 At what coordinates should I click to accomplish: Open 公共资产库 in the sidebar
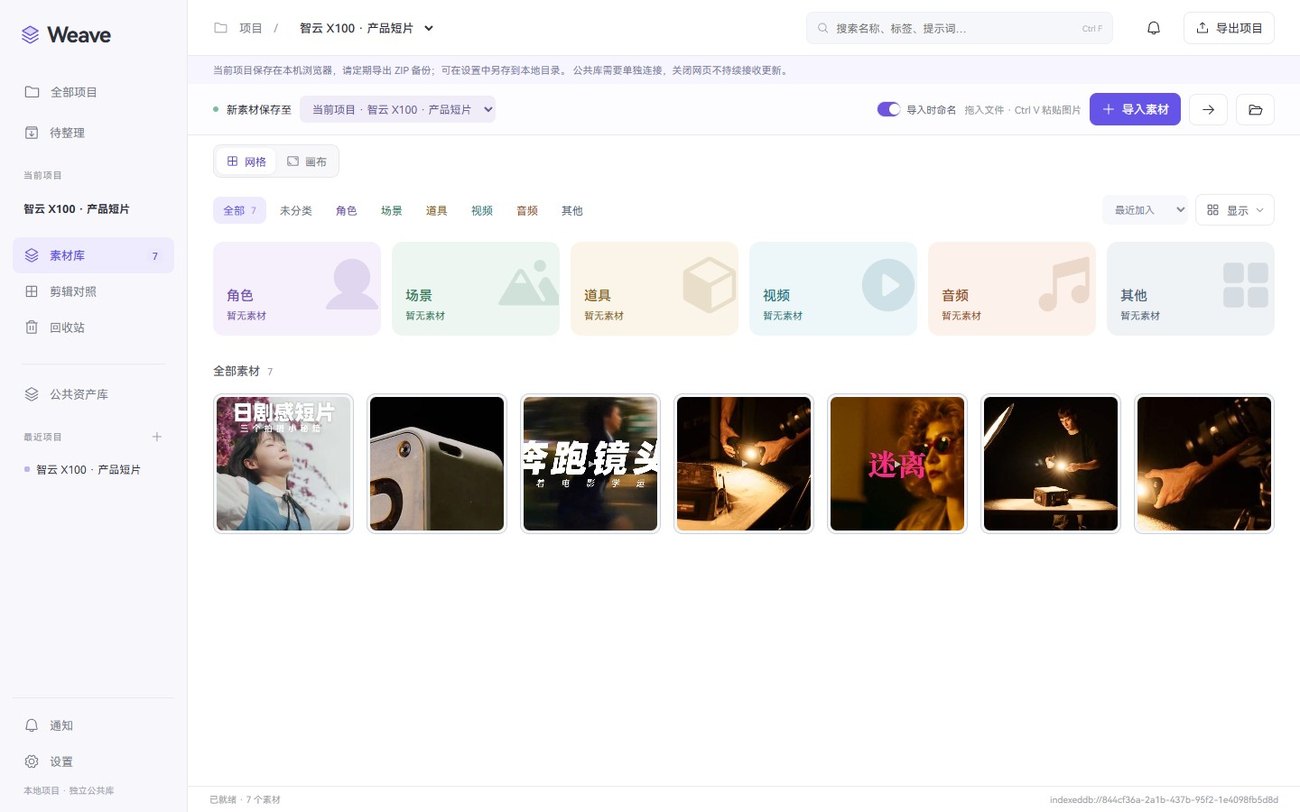(x=93, y=395)
